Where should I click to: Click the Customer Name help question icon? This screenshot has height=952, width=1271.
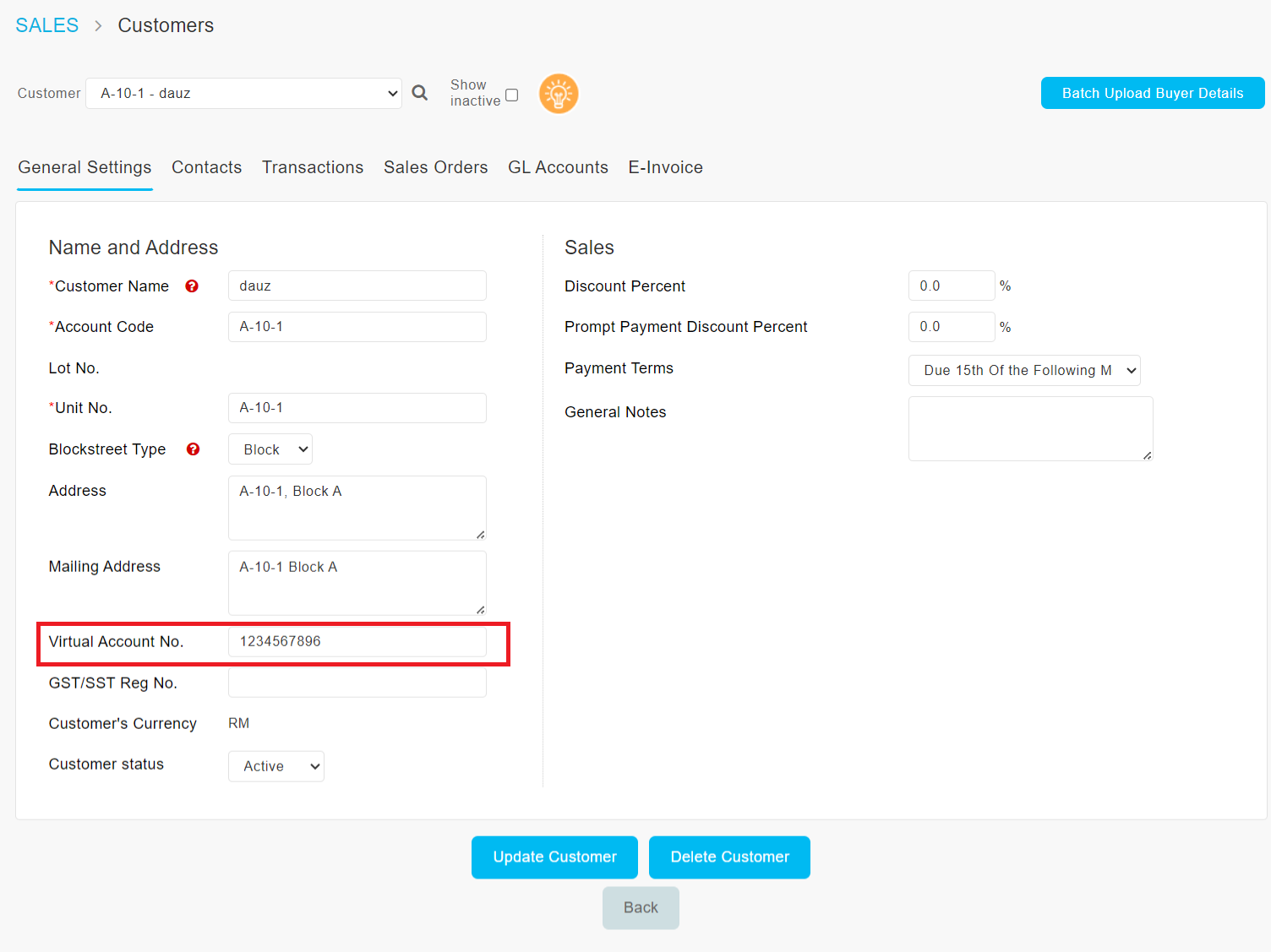point(192,286)
